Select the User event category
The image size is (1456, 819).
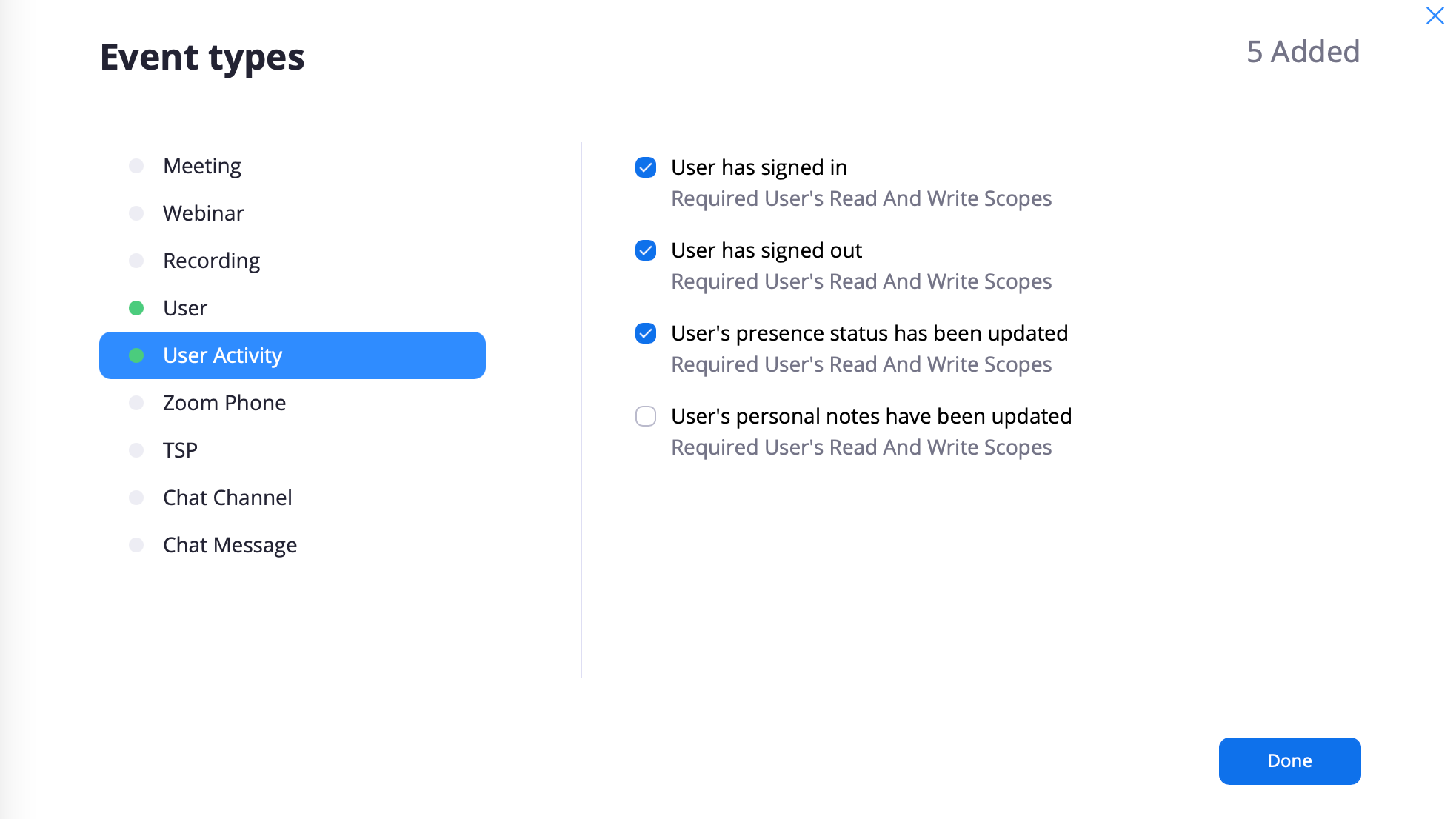pyautogui.click(x=185, y=308)
